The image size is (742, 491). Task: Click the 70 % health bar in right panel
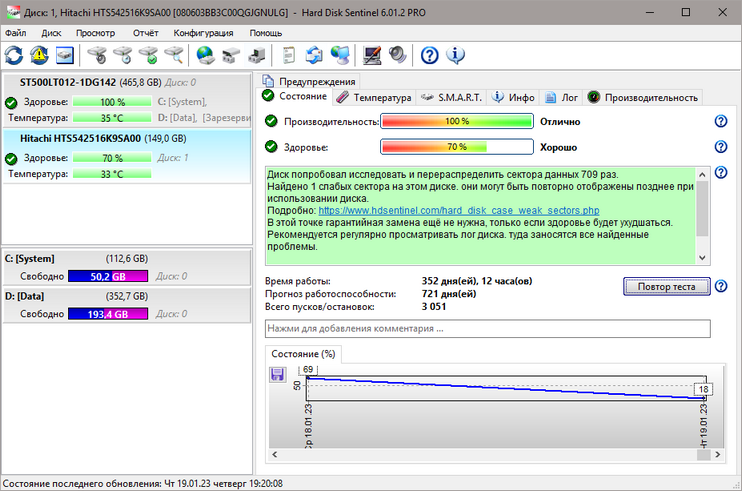tap(457, 147)
